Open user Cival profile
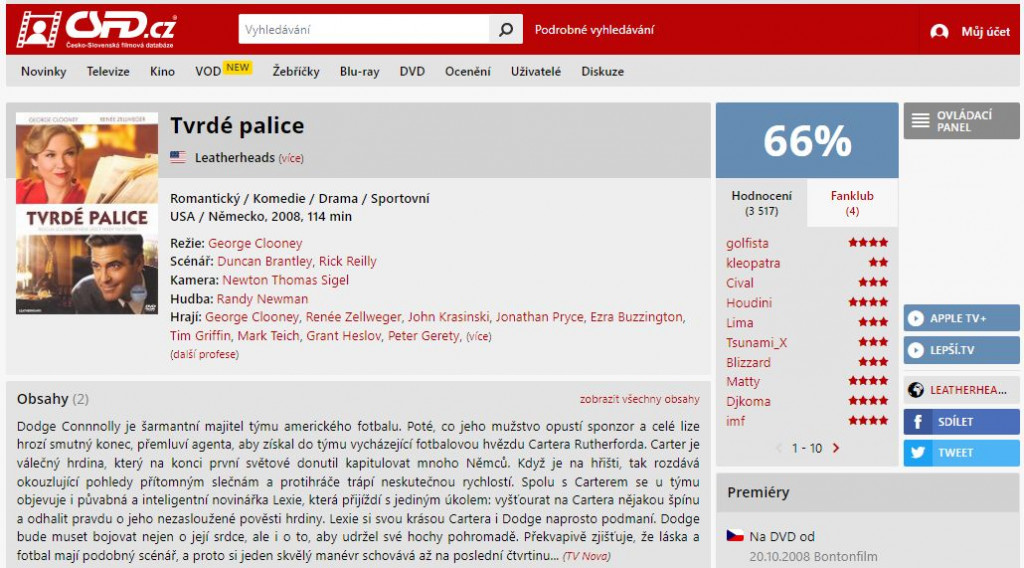This screenshot has height=568, width=1024. 739,283
